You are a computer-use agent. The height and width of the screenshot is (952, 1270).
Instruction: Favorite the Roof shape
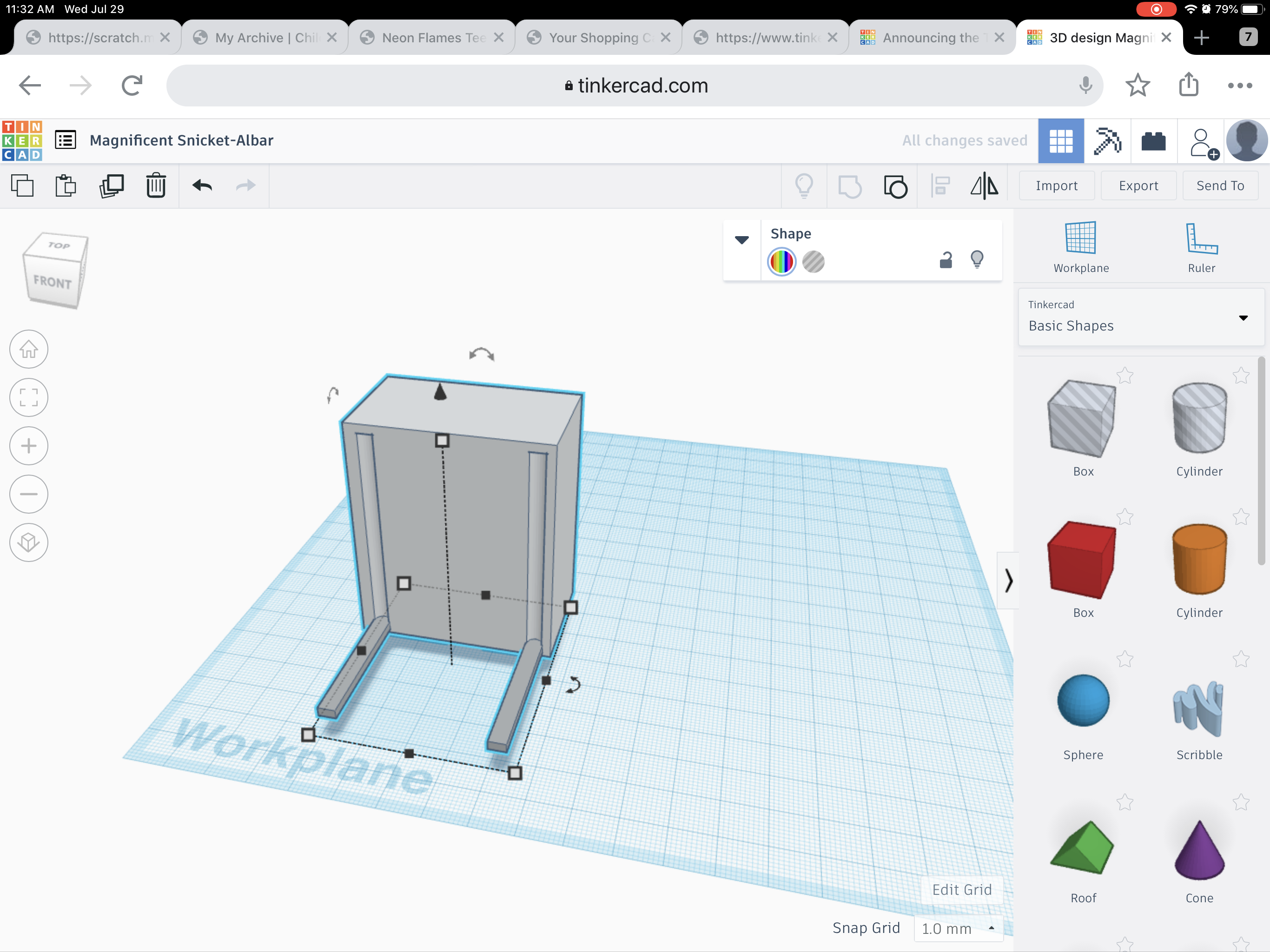tap(1125, 802)
